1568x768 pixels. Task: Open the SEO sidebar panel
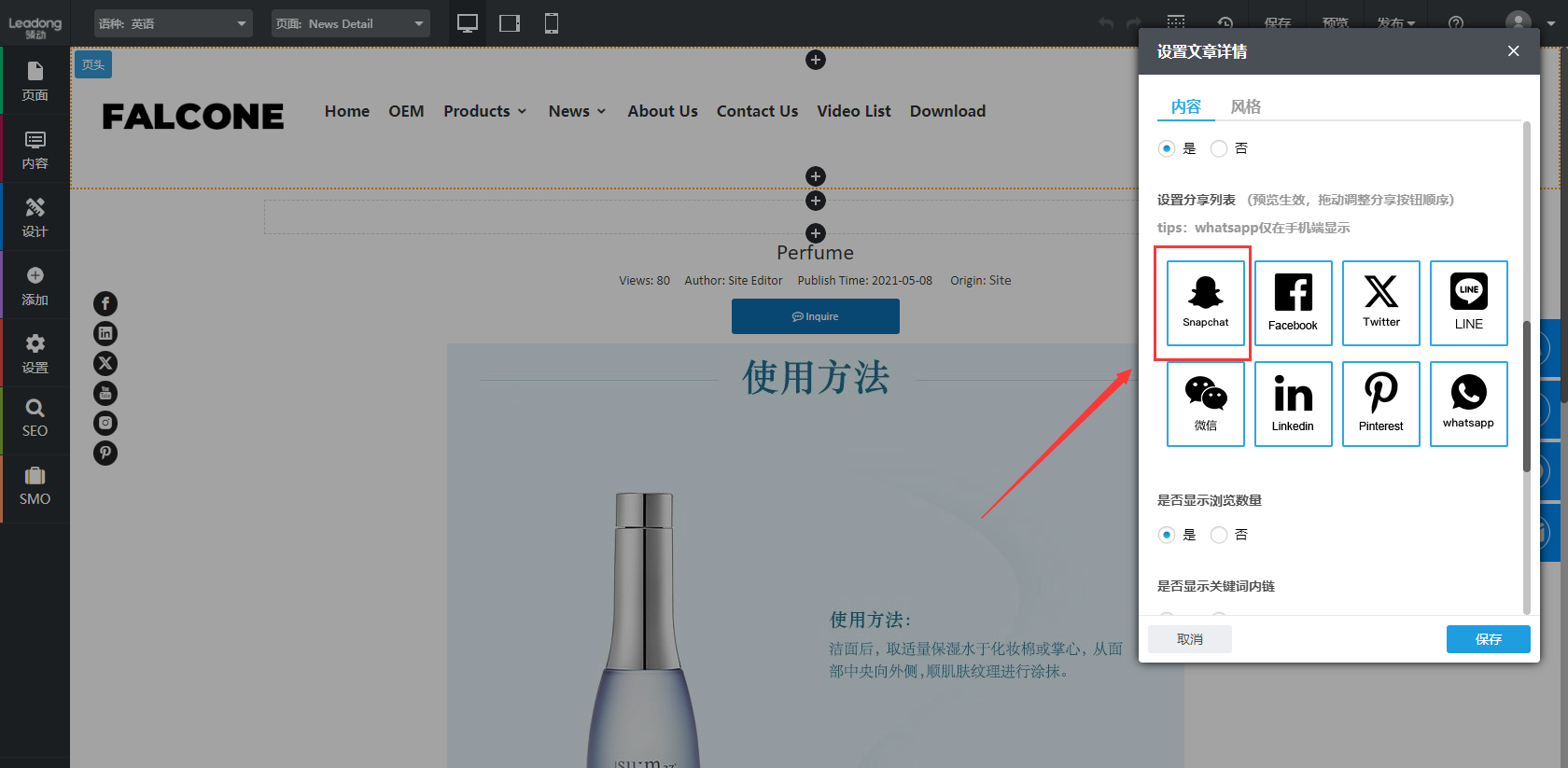(35, 418)
